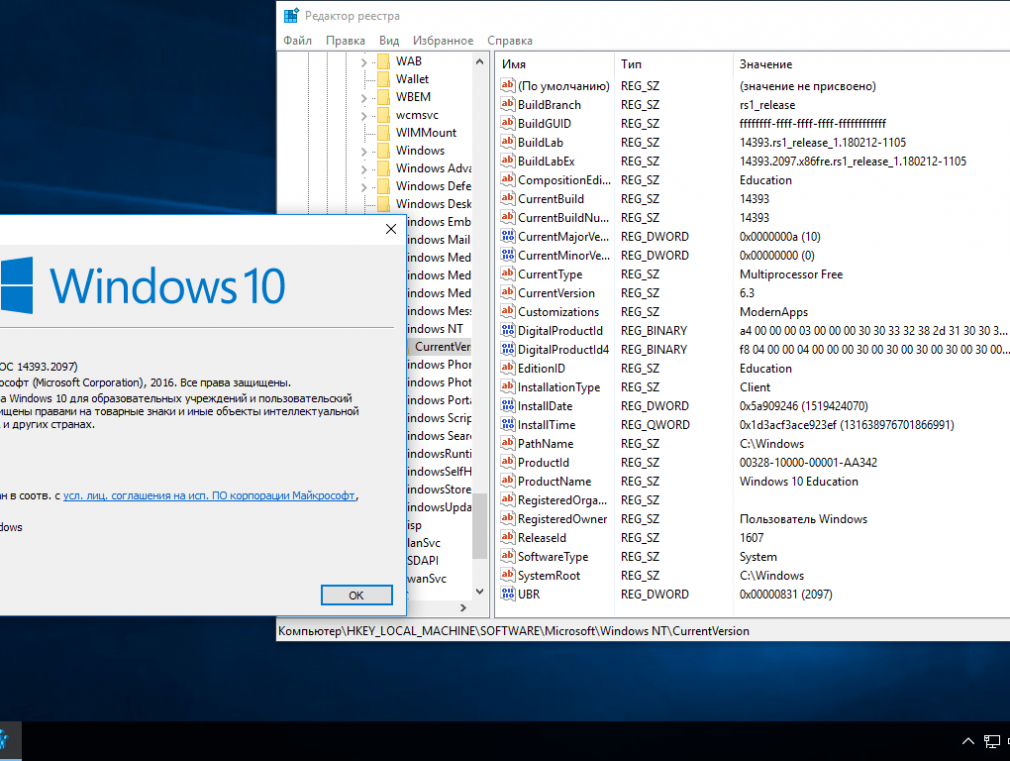Click the registry path in status bar

coord(513,631)
